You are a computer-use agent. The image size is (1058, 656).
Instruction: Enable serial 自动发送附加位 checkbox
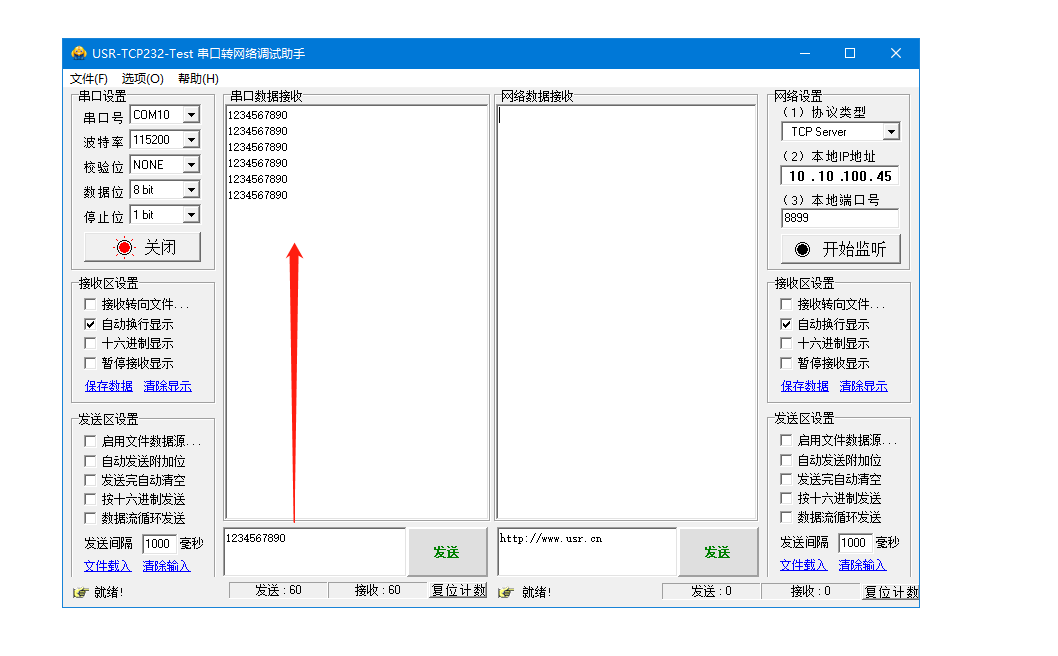[90, 462]
